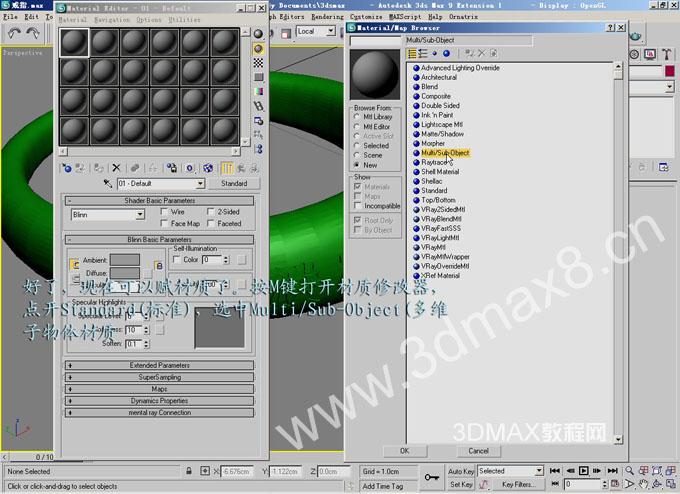Click Get Material icon

coord(67,168)
